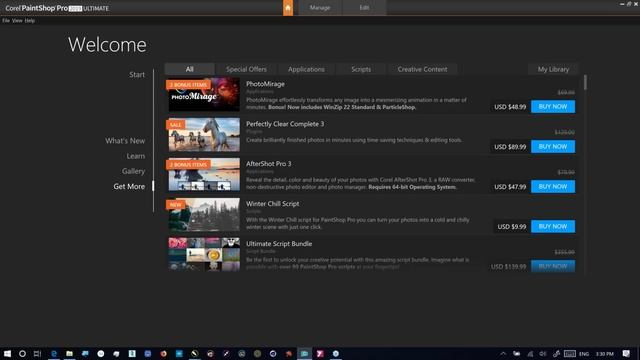Open the File menu

click(6, 20)
